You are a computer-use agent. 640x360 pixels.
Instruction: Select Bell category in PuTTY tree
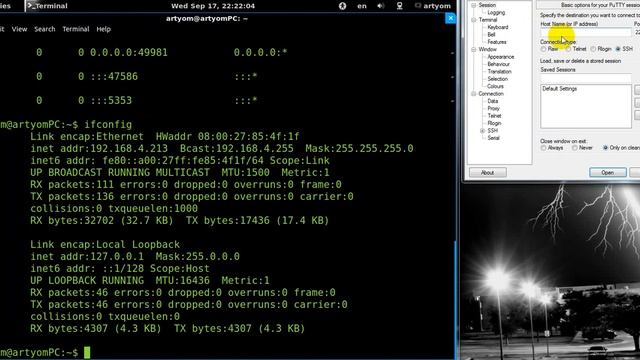click(491, 35)
